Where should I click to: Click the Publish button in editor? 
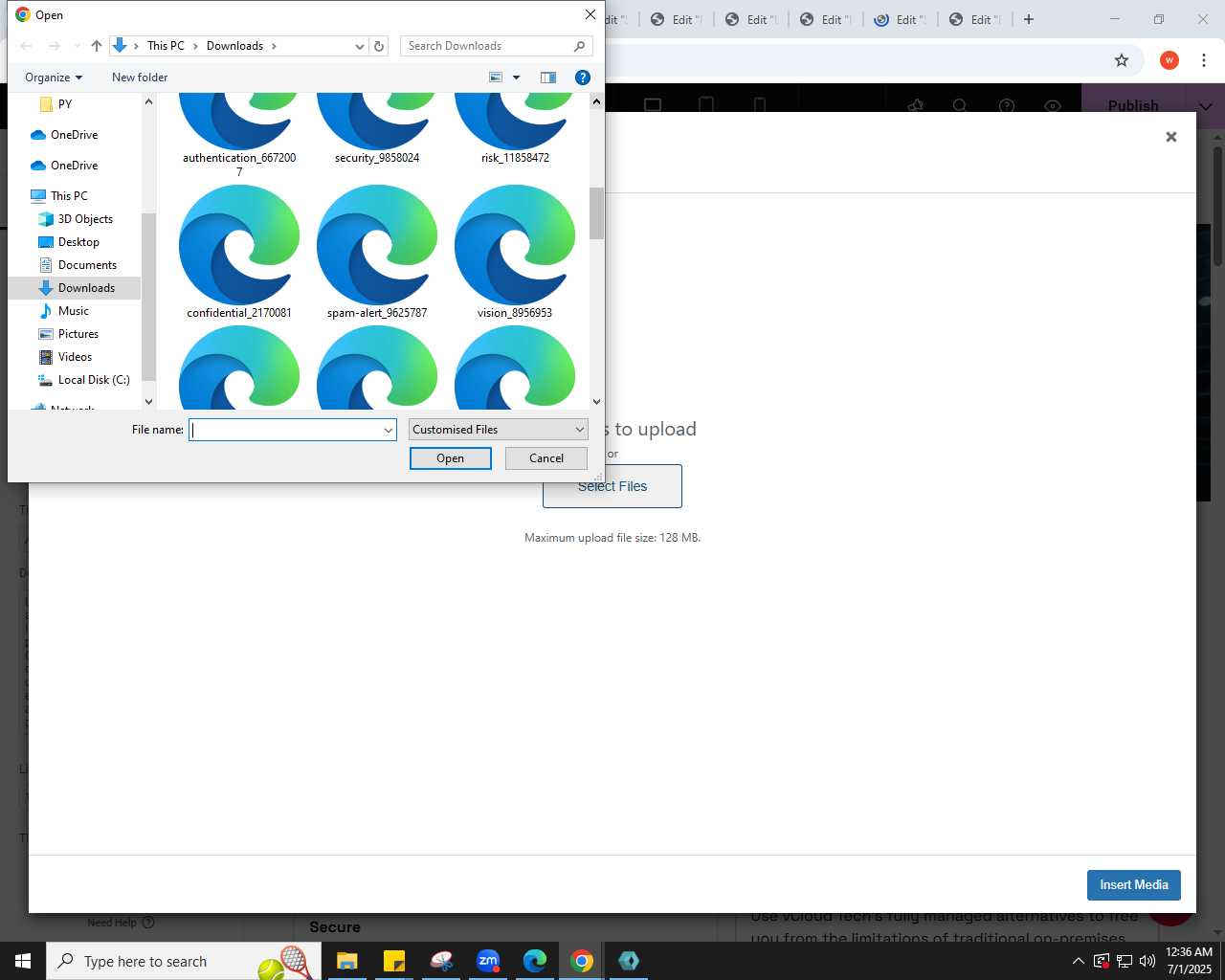[1133, 105]
